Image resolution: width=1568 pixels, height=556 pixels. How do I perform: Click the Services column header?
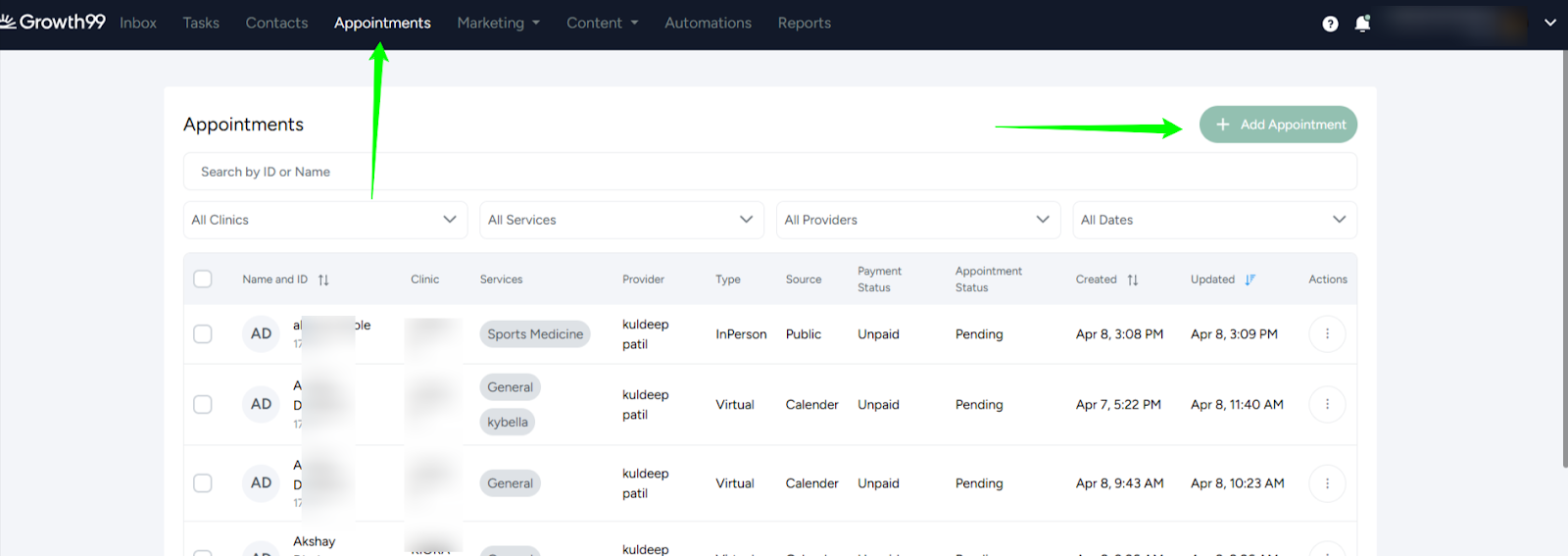click(x=502, y=279)
